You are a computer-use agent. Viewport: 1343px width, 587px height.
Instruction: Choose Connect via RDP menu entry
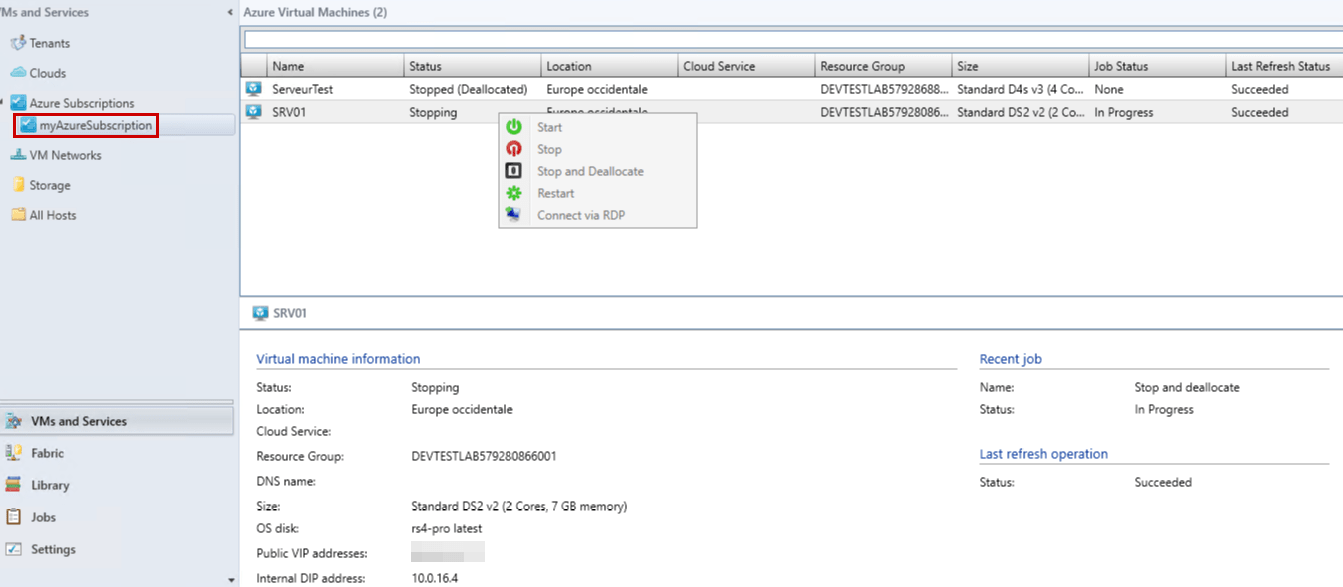(580, 215)
